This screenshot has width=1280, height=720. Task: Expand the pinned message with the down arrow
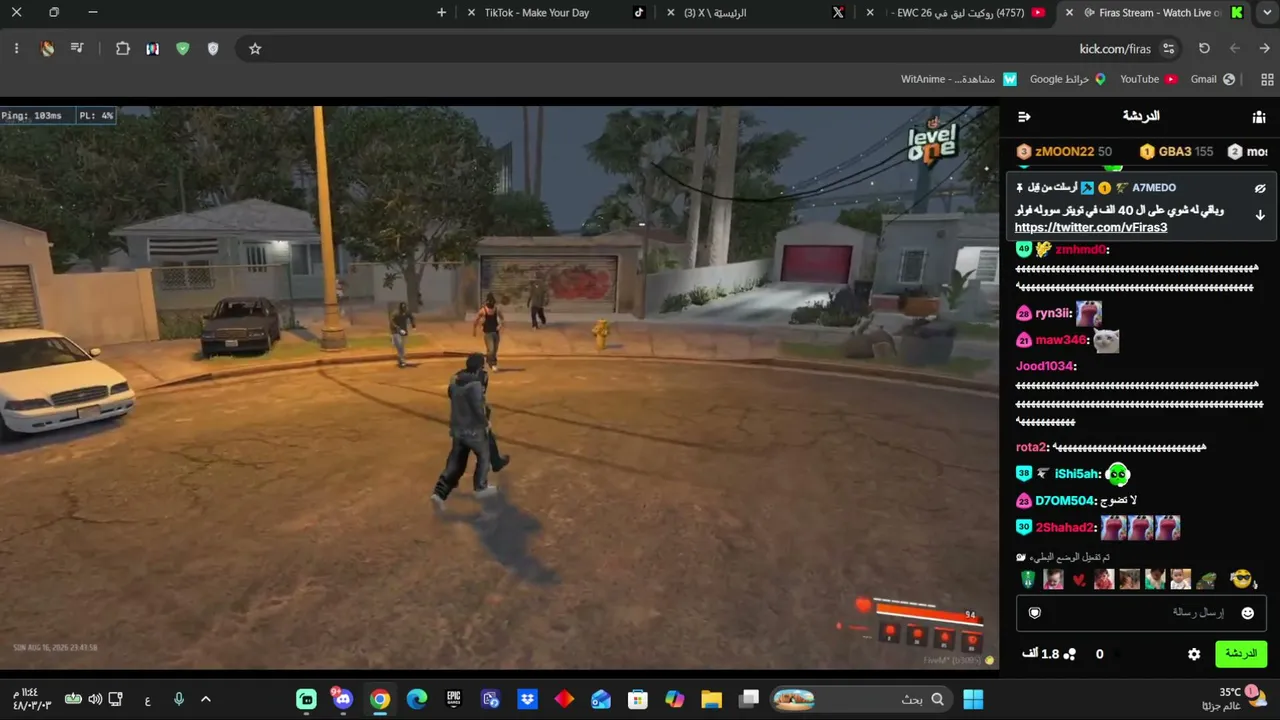click(1260, 215)
